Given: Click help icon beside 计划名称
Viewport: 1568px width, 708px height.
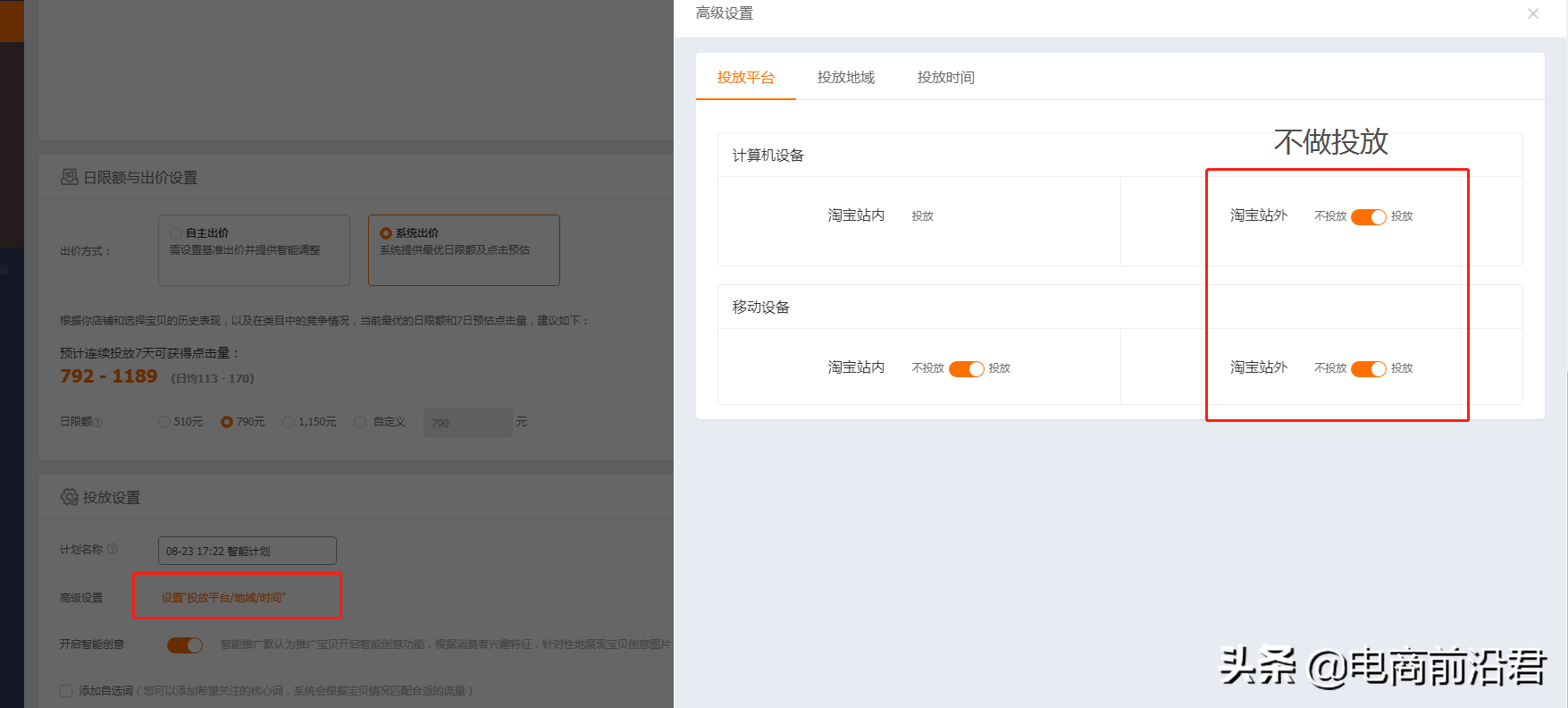Looking at the screenshot, I should coord(113,549).
